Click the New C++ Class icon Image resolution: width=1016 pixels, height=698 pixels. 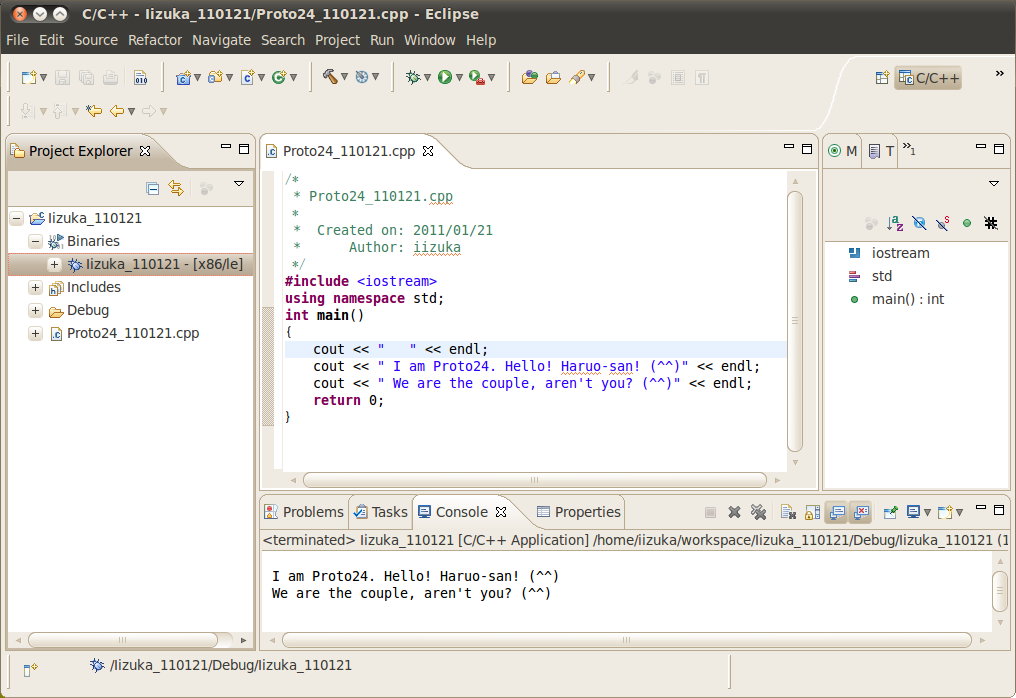coord(279,78)
